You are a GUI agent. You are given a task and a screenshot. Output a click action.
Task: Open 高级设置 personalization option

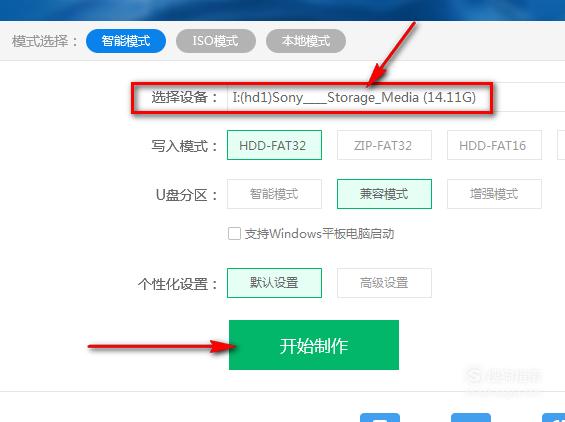[x=384, y=283]
